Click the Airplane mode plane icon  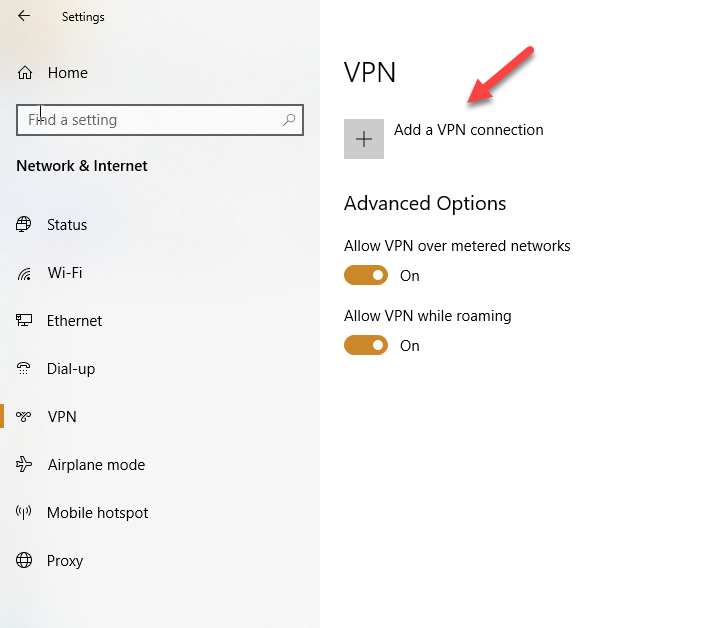[x=24, y=465]
